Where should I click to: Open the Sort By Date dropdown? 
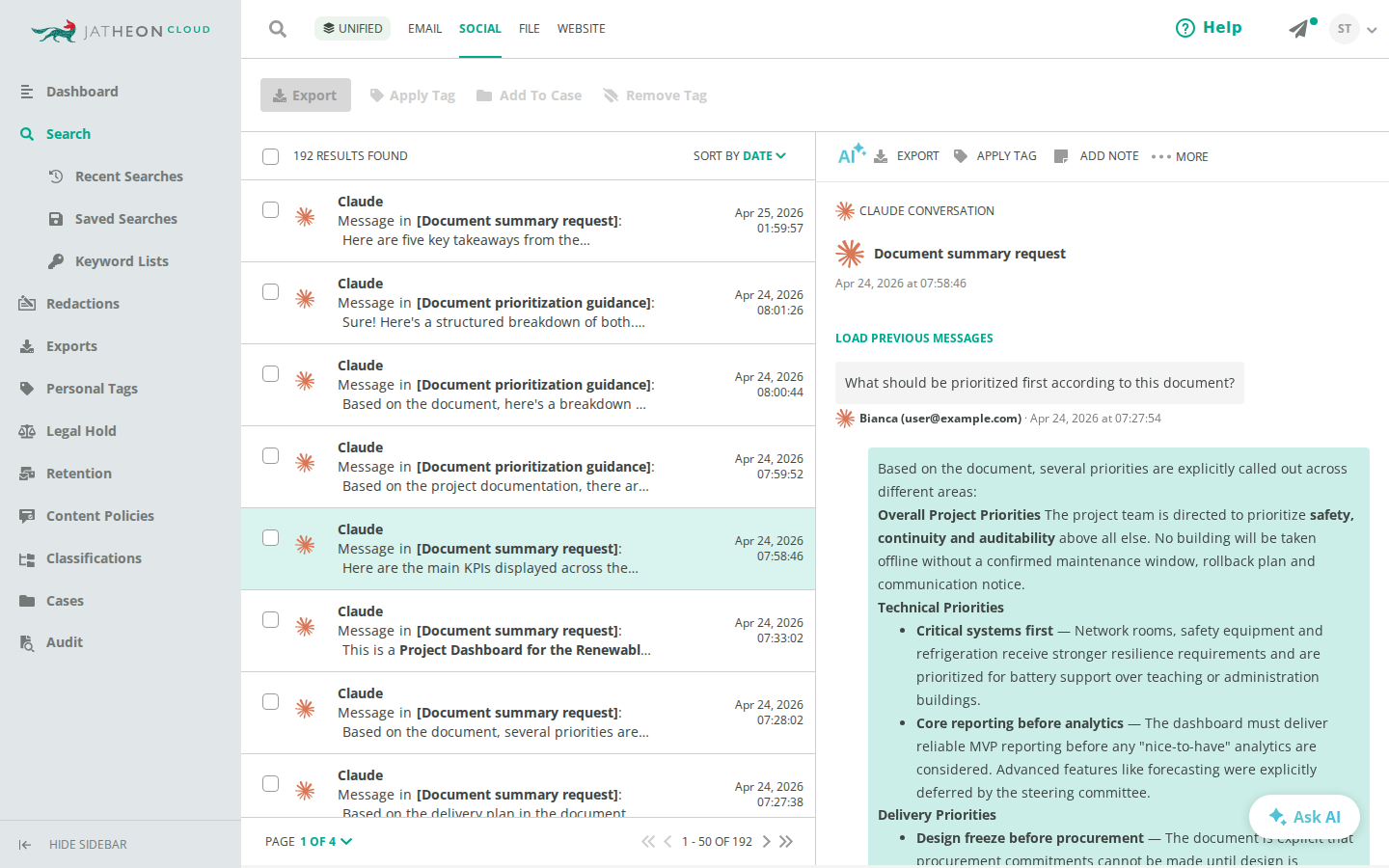[740, 156]
